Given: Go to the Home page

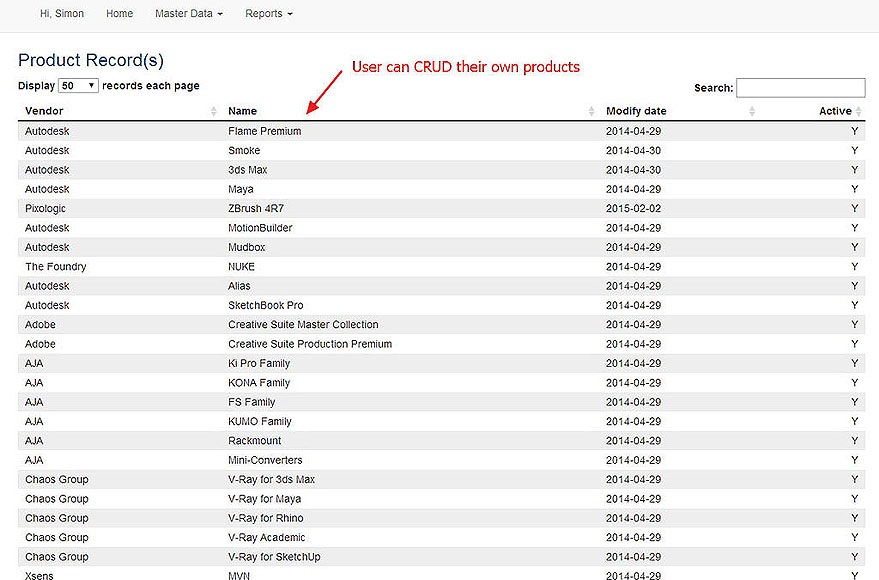Looking at the screenshot, I should pyautogui.click(x=119, y=13).
